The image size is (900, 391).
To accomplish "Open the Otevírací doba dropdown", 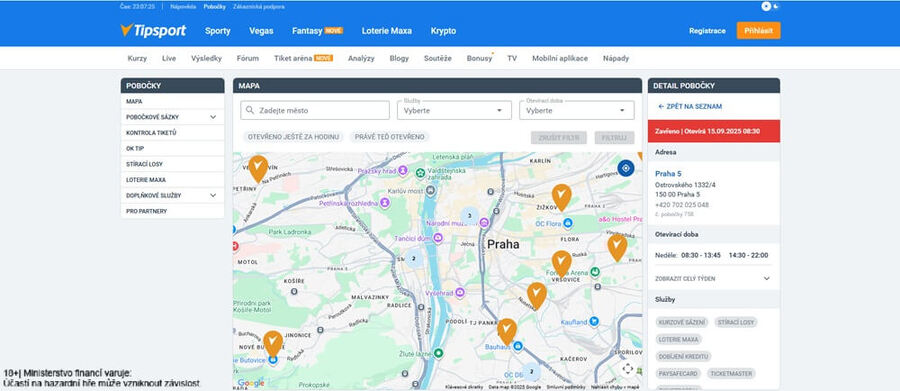I will click(577, 110).
